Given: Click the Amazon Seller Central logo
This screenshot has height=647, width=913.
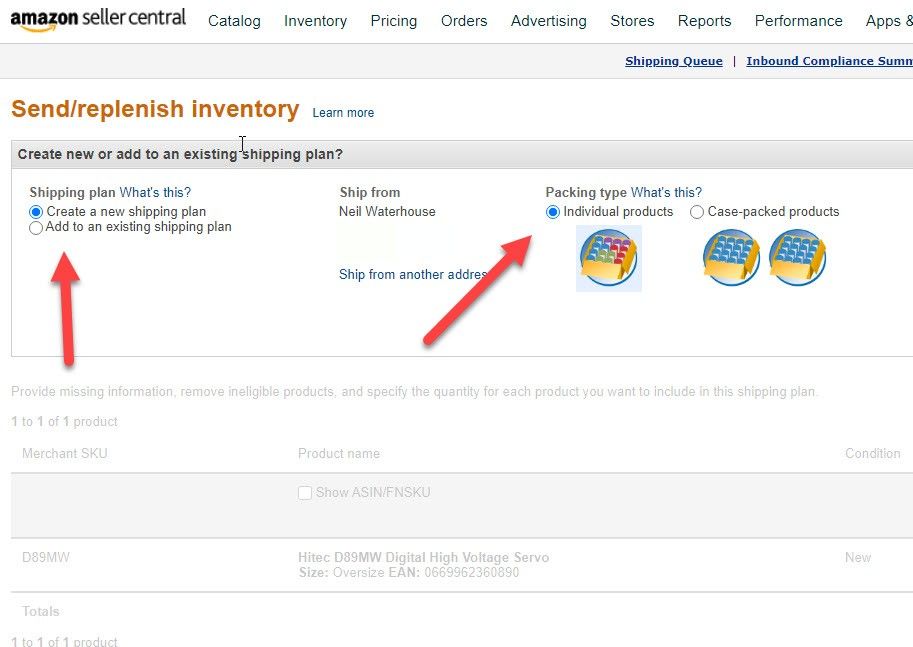Looking at the screenshot, I should click(x=98, y=19).
